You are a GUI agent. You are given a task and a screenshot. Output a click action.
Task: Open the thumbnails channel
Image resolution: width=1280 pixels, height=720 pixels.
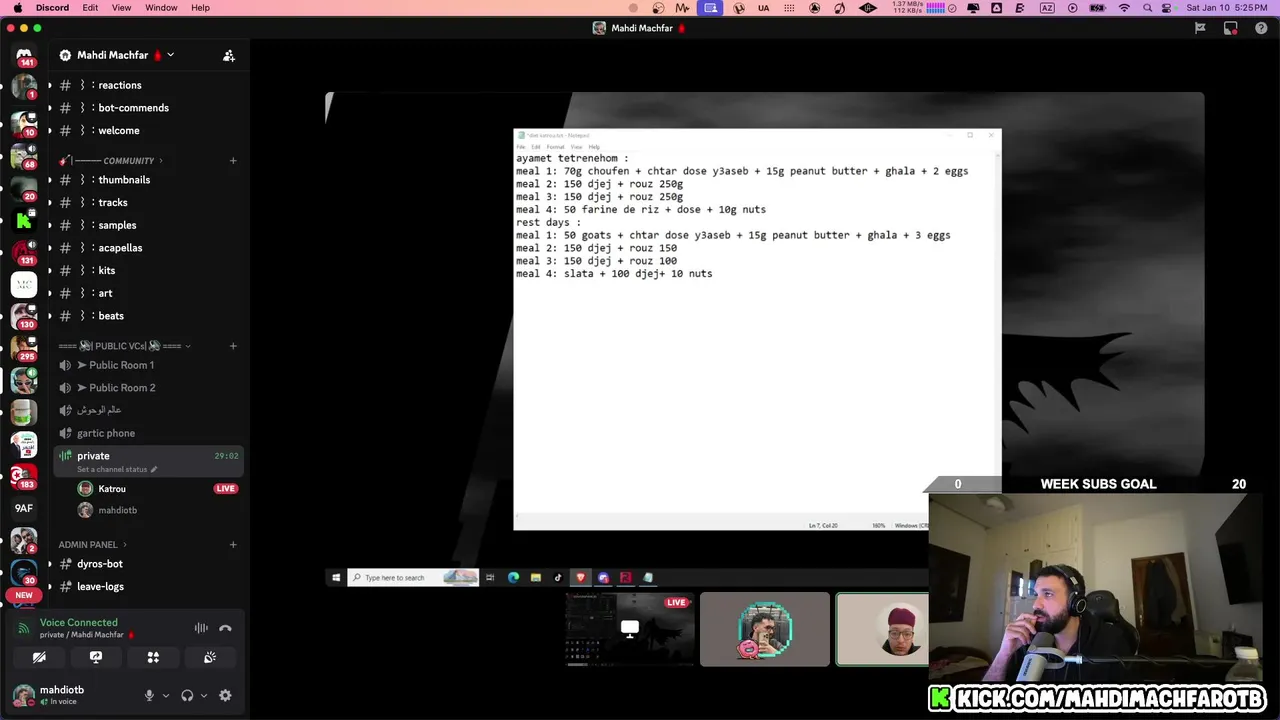tap(148, 180)
